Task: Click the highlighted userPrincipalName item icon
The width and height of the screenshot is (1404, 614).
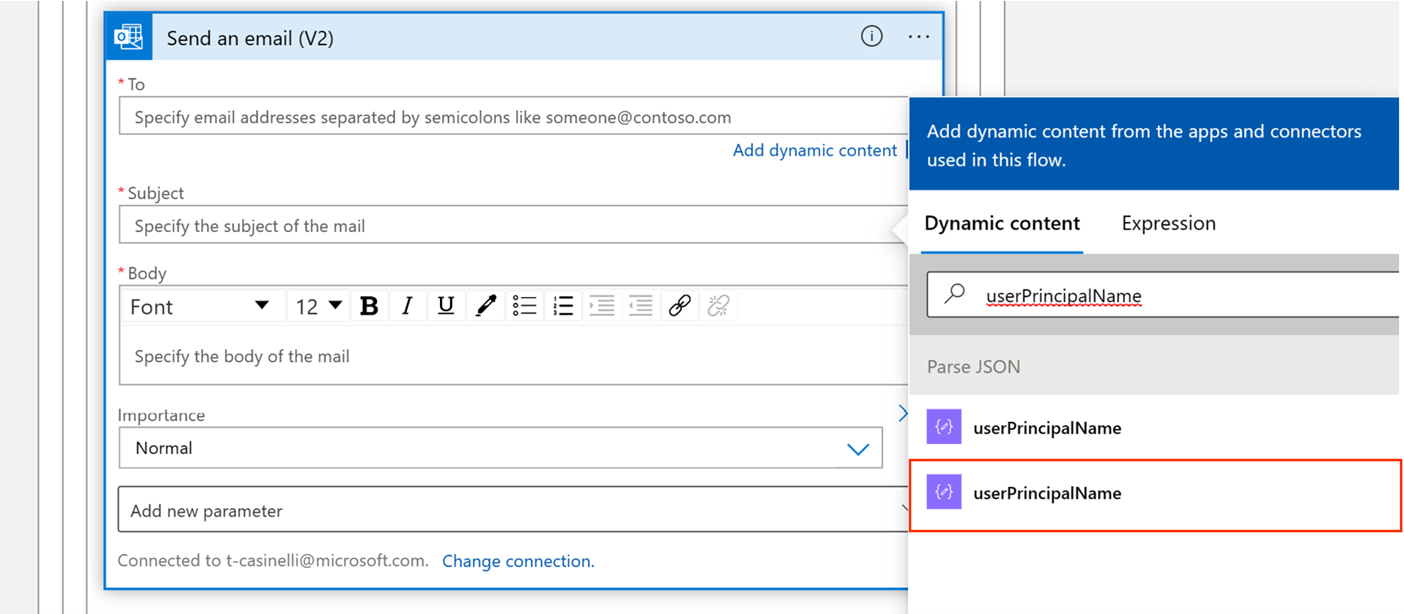Action: (944, 492)
